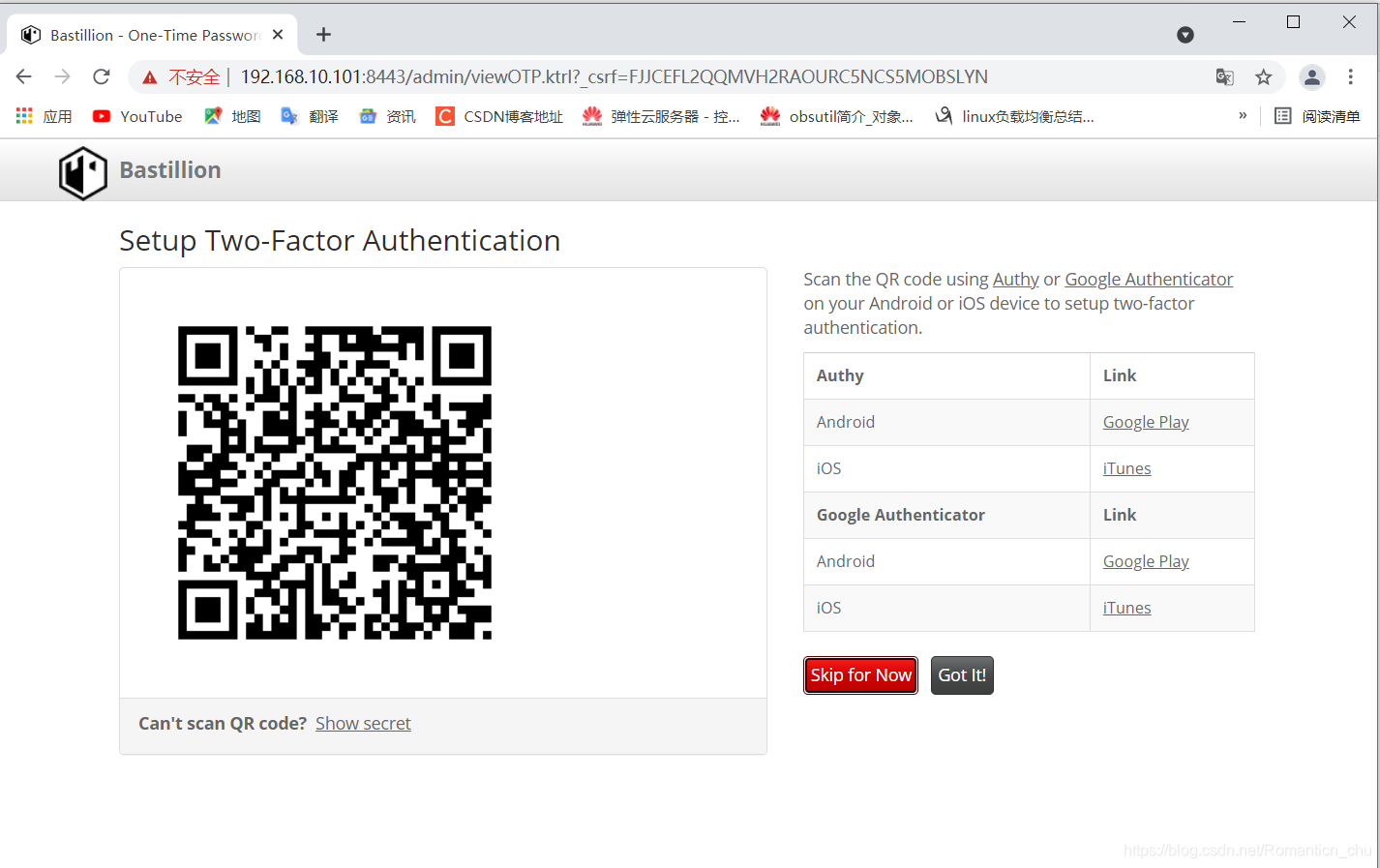1380x868 pixels.
Task: Click the back navigation arrow icon
Action: [x=23, y=76]
